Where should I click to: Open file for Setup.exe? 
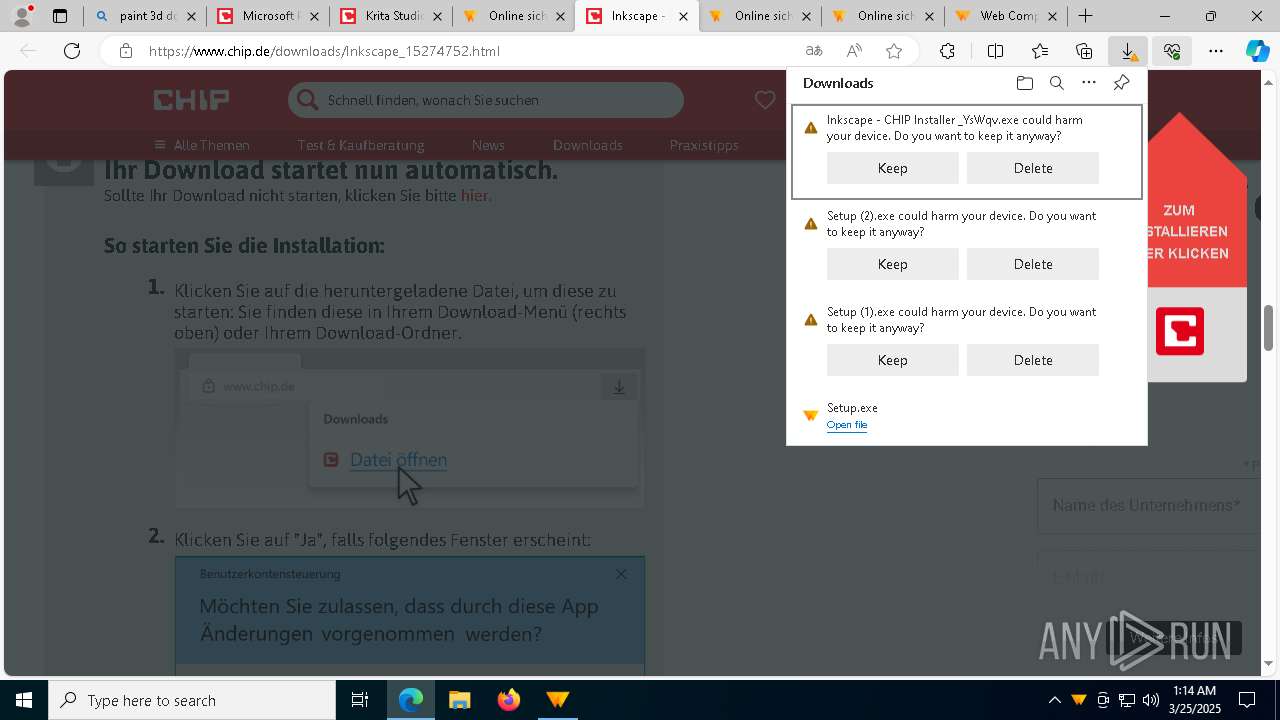(847, 425)
